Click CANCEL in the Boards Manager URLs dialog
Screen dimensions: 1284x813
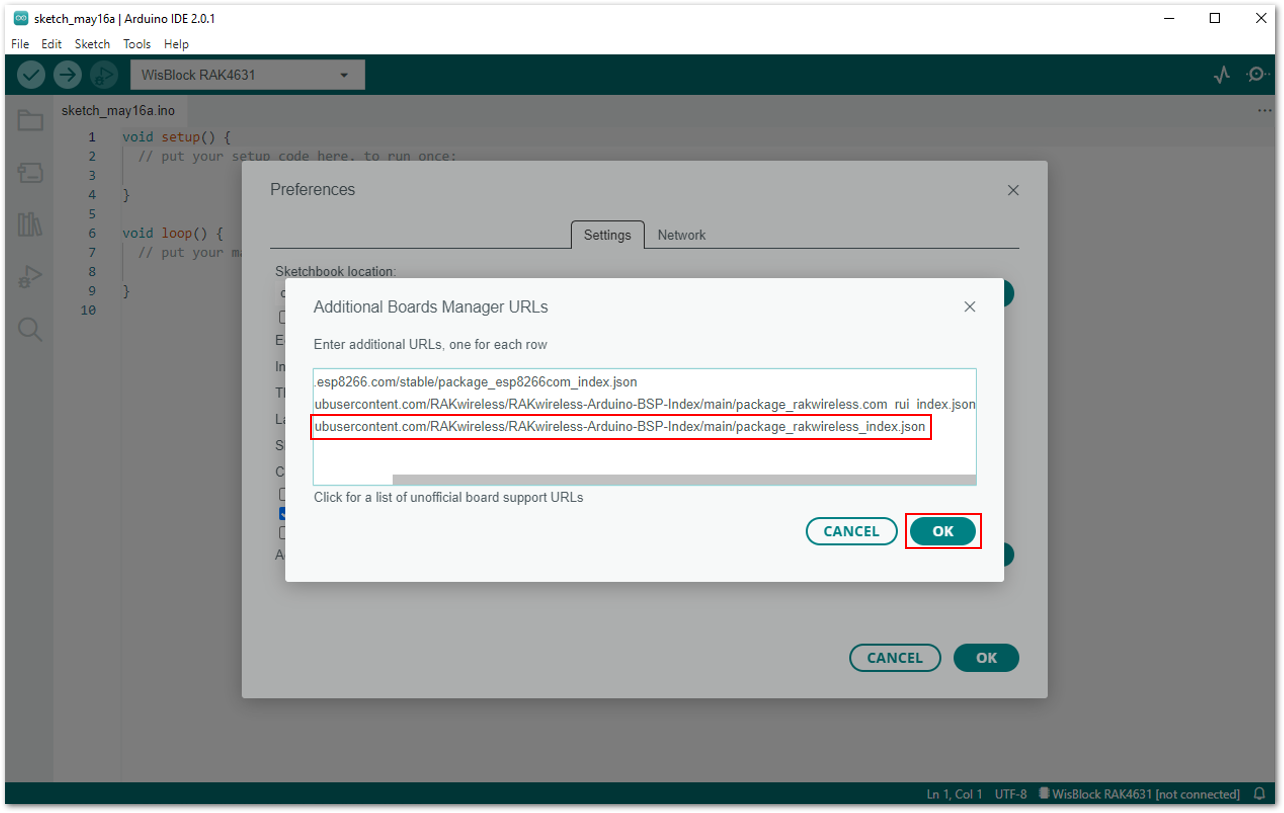click(851, 531)
